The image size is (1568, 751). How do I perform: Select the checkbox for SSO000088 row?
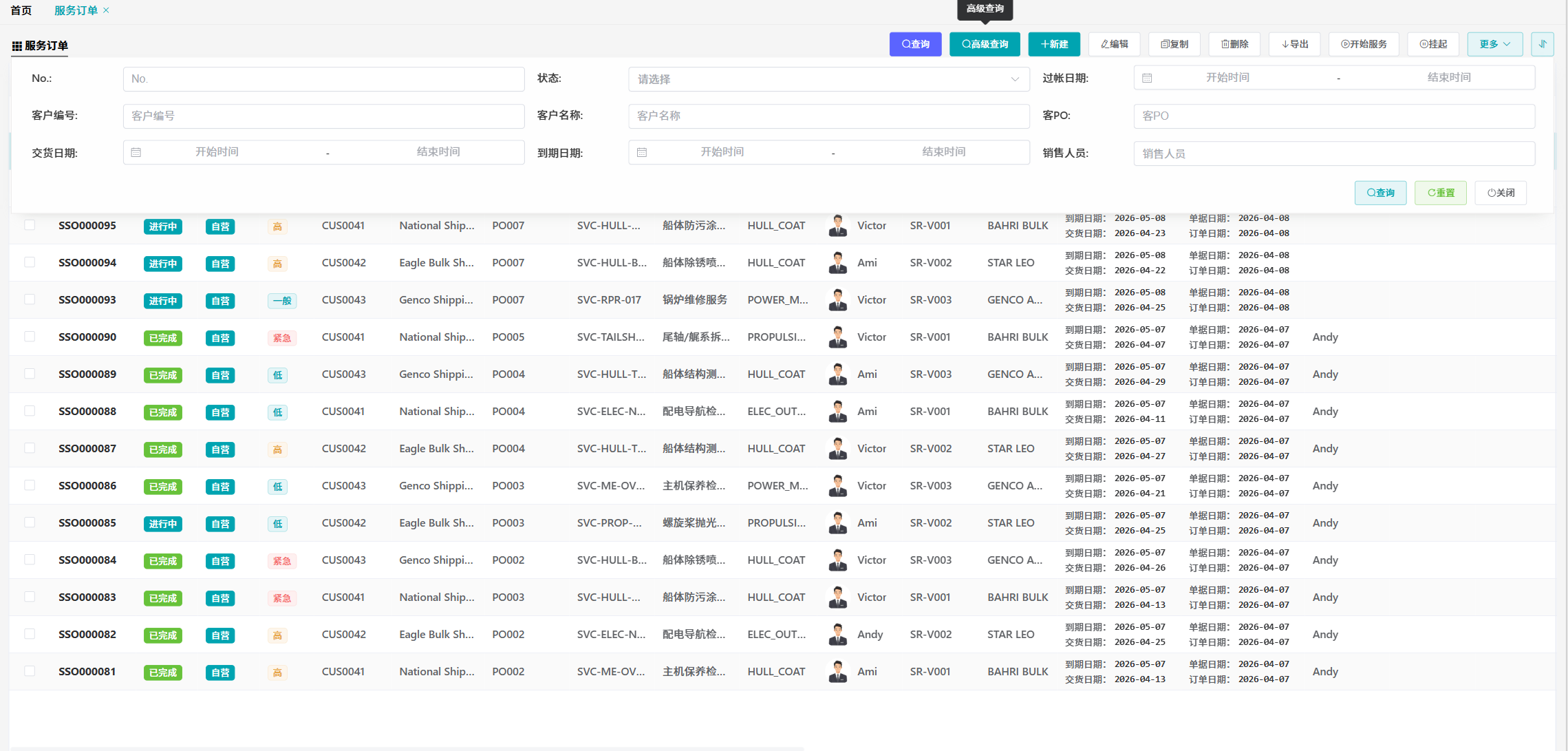[30, 411]
